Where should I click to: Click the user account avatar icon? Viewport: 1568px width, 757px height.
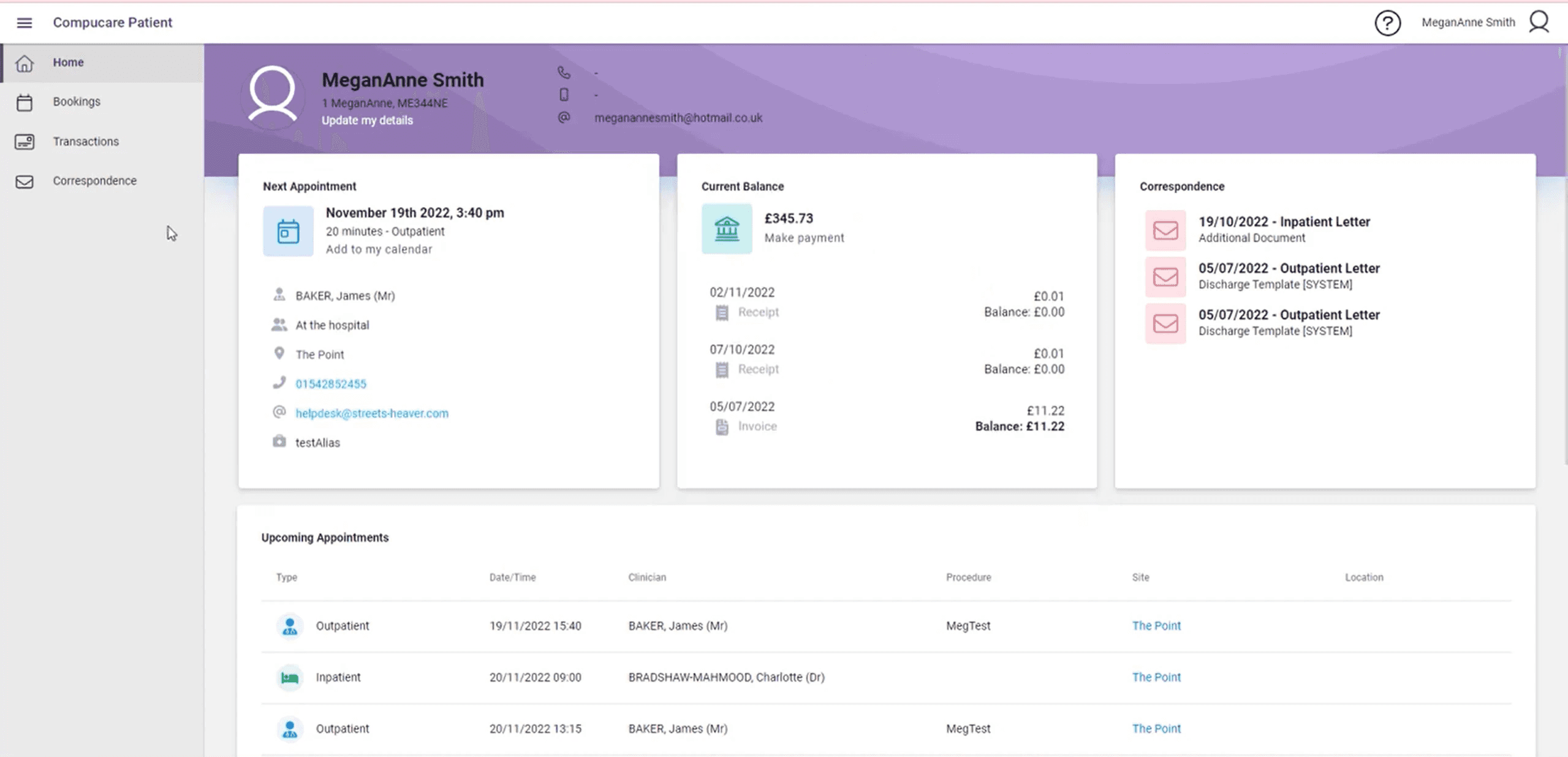click(1539, 22)
